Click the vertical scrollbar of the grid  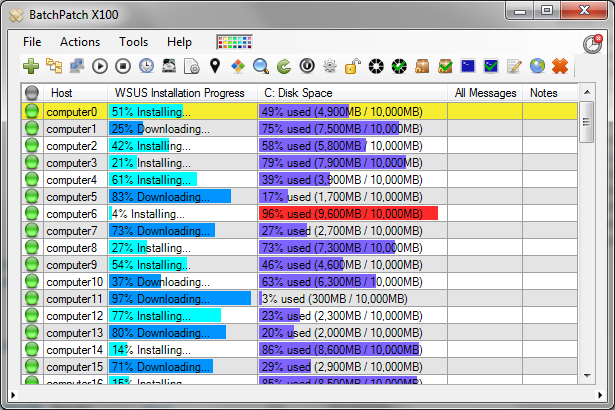coord(587,250)
